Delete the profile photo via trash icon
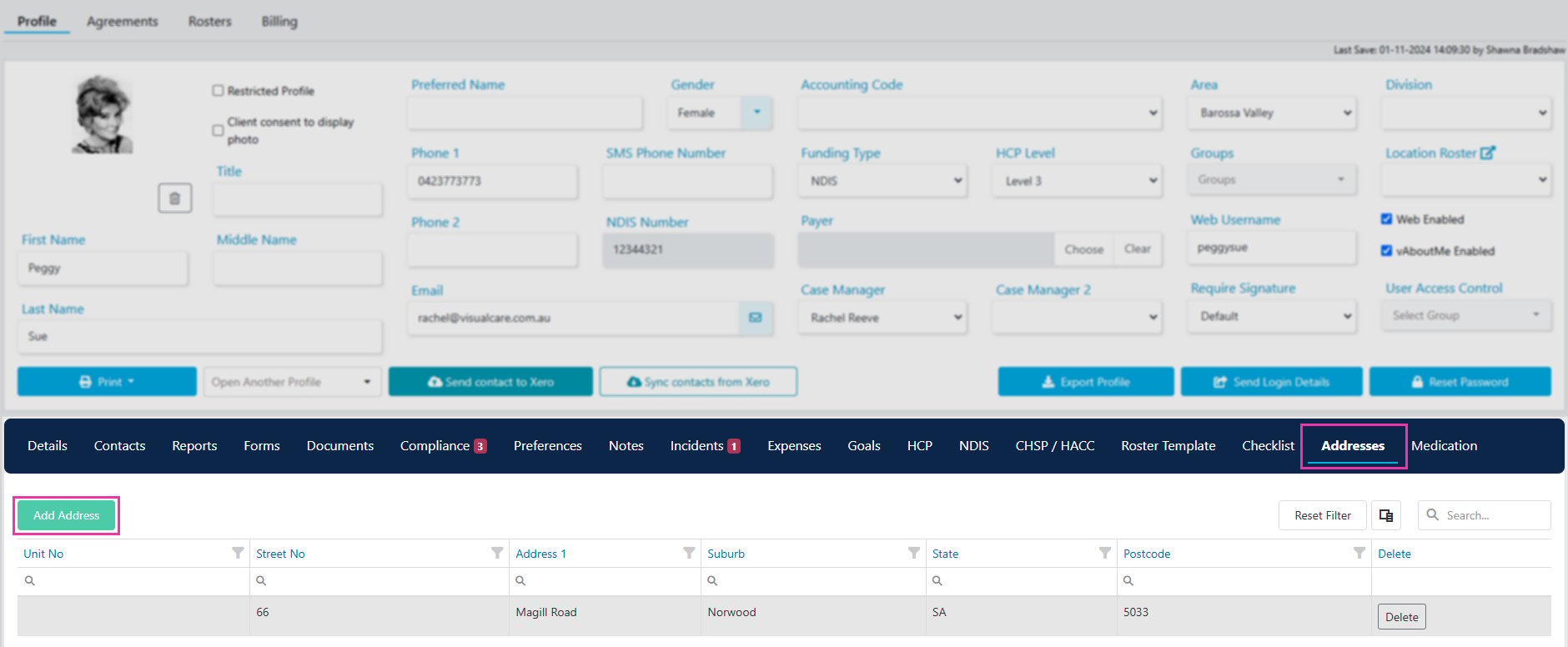The image size is (1568, 647). tap(174, 198)
